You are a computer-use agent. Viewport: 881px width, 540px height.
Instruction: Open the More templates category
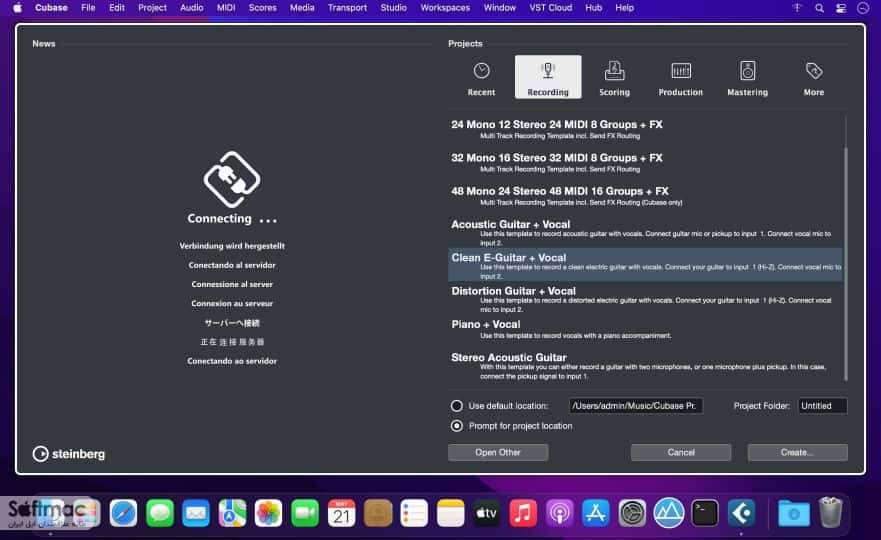tap(814, 78)
